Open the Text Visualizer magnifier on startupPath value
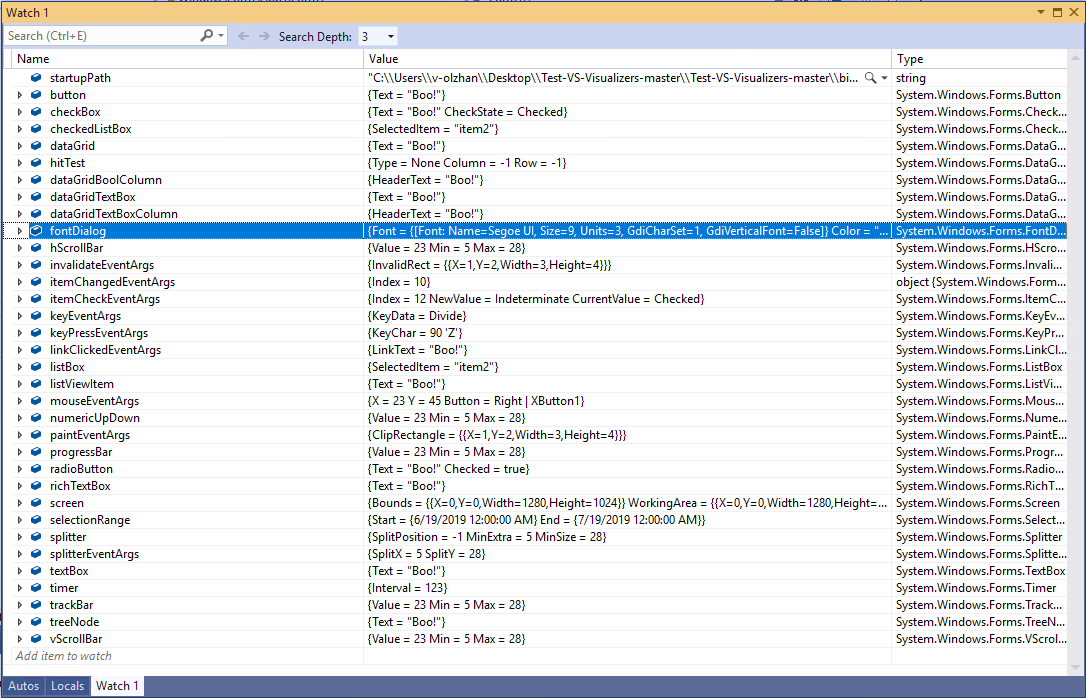This screenshot has height=698, width=1086. (869, 77)
